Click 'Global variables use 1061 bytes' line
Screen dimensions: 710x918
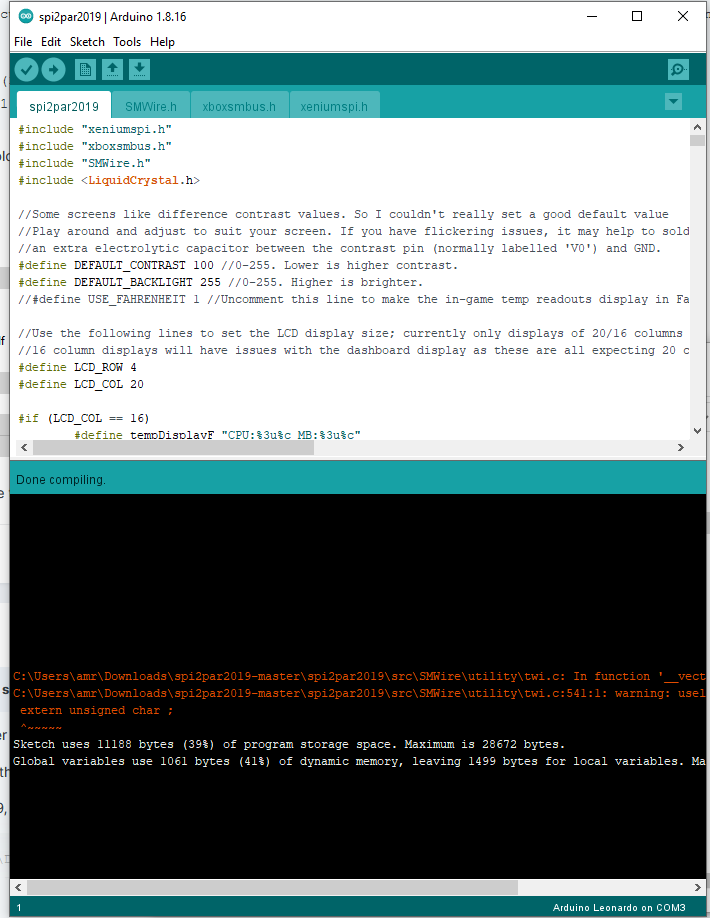[359, 761]
